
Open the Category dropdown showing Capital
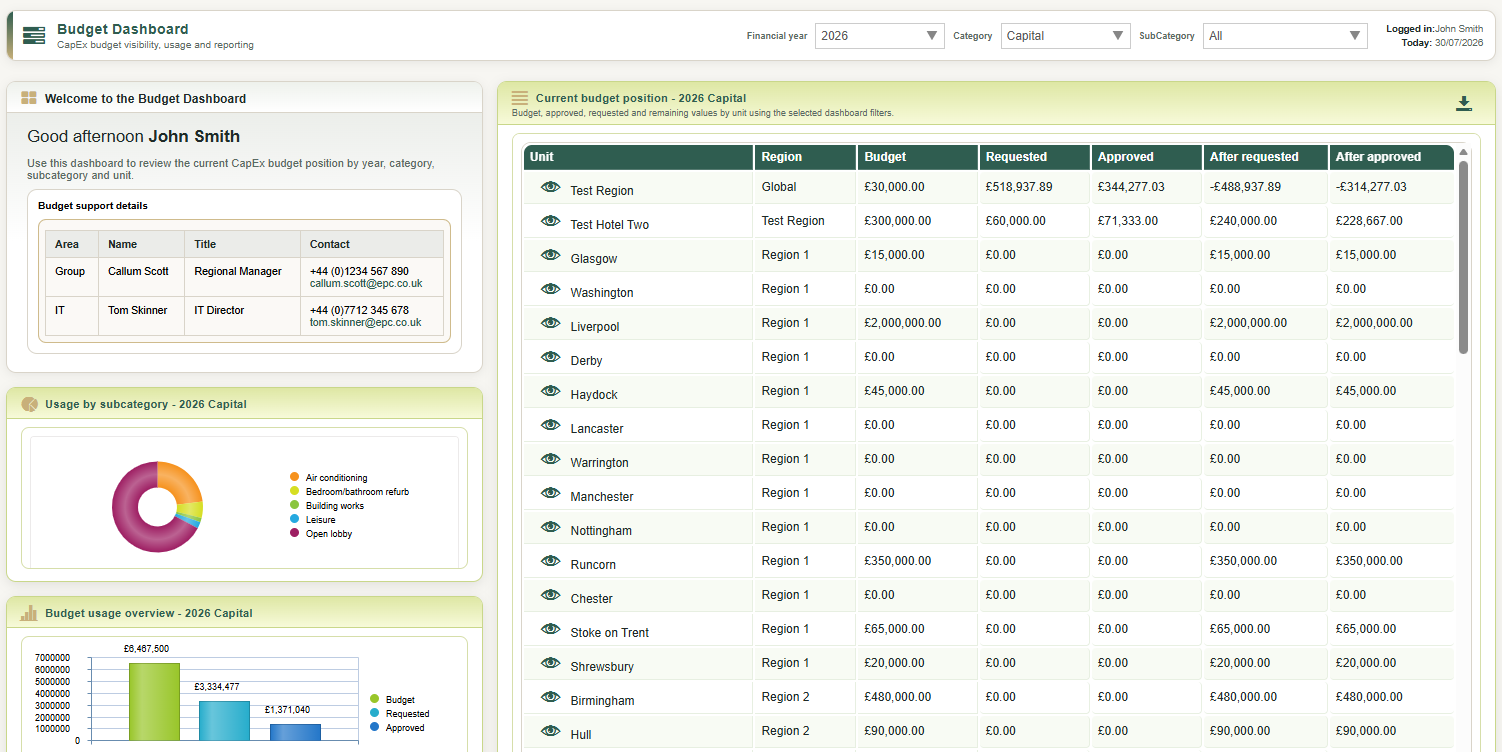[1066, 36]
